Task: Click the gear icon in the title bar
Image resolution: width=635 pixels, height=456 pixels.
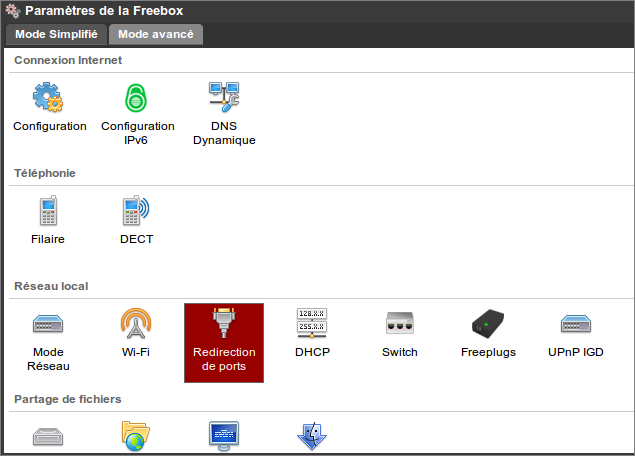Action: tap(12, 10)
